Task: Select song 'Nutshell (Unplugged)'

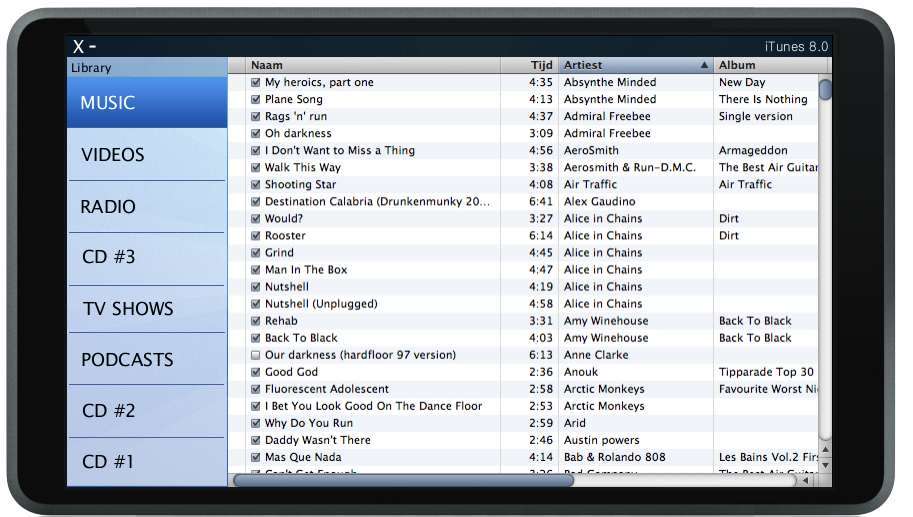Action: (321, 304)
